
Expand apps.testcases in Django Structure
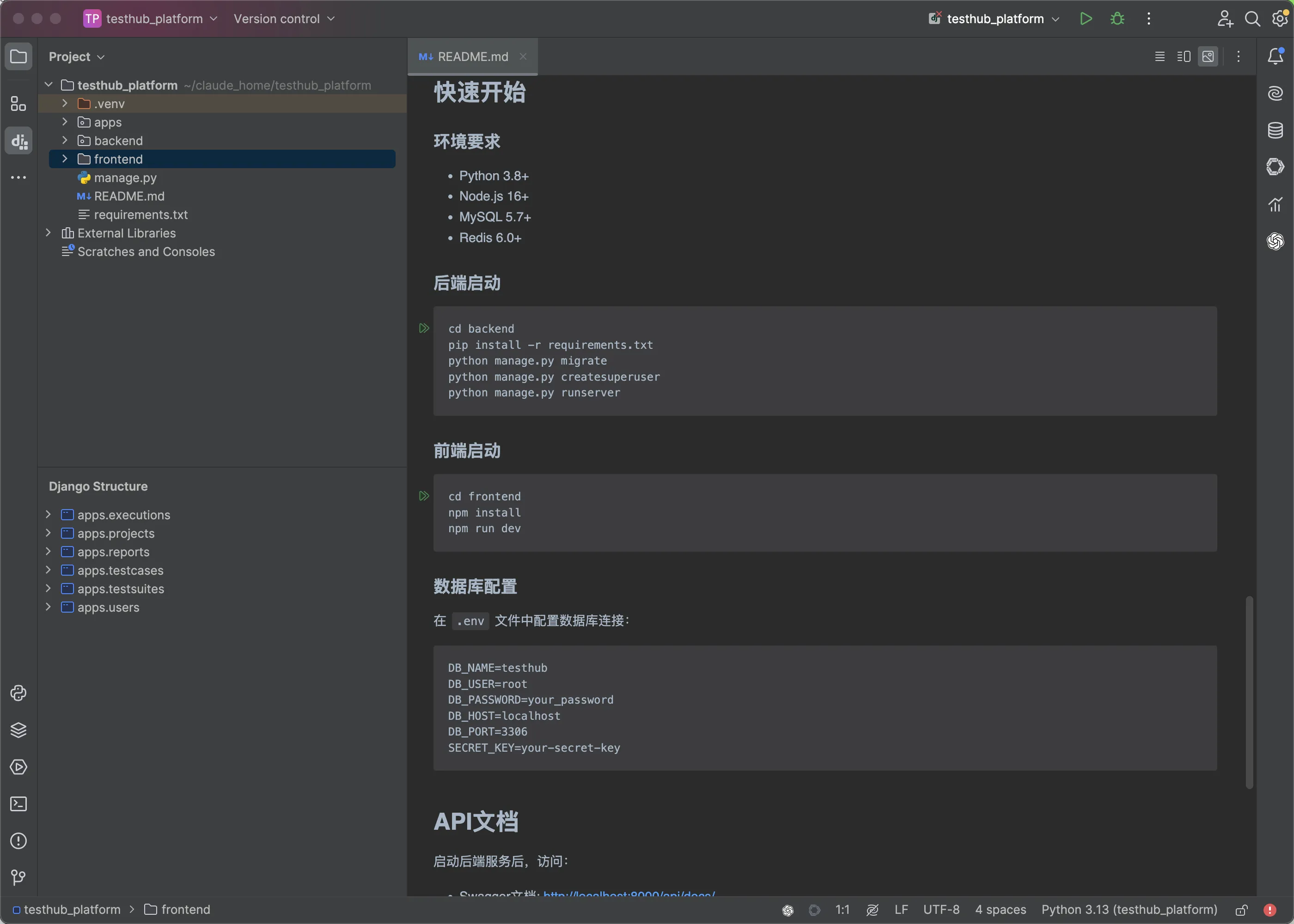coord(49,570)
